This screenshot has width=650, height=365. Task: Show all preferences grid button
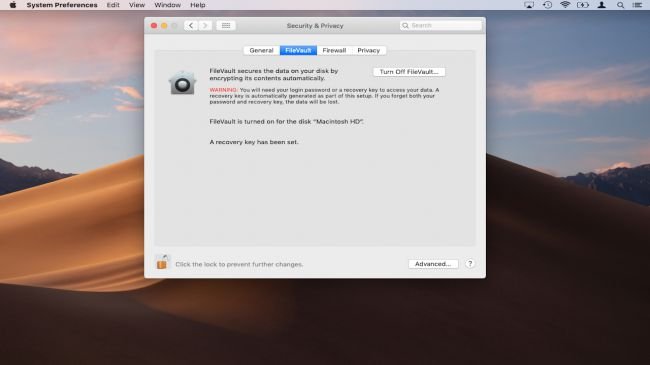point(226,25)
